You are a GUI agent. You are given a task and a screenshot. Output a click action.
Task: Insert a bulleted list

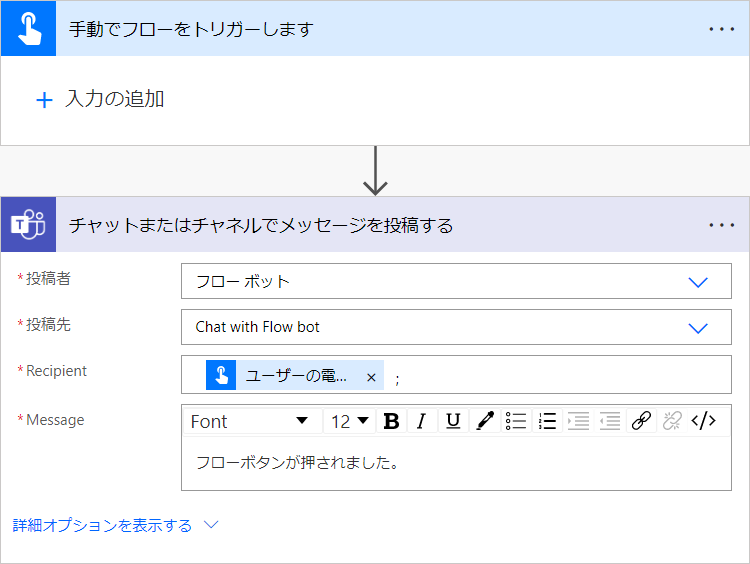click(x=516, y=421)
